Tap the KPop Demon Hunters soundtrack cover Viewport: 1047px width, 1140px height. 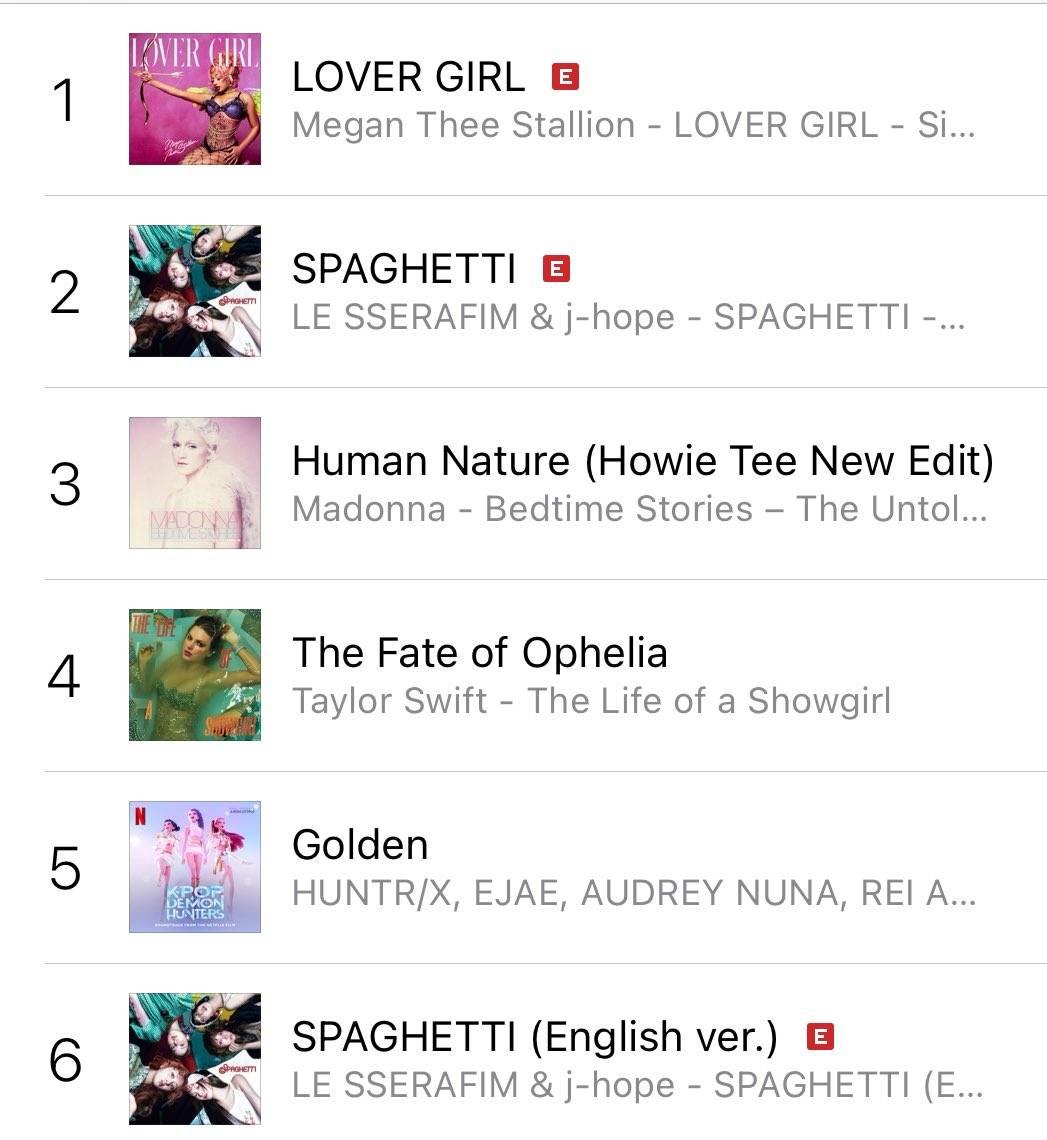click(195, 867)
